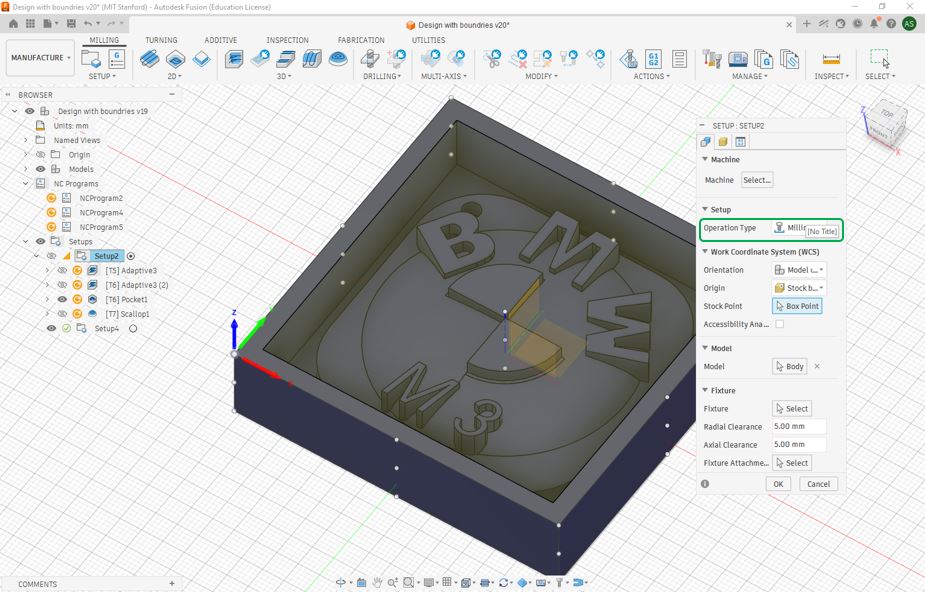This screenshot has height=592, width=925.
Task: Open the Tool Library icon in Manage
Action: point(712,59)
